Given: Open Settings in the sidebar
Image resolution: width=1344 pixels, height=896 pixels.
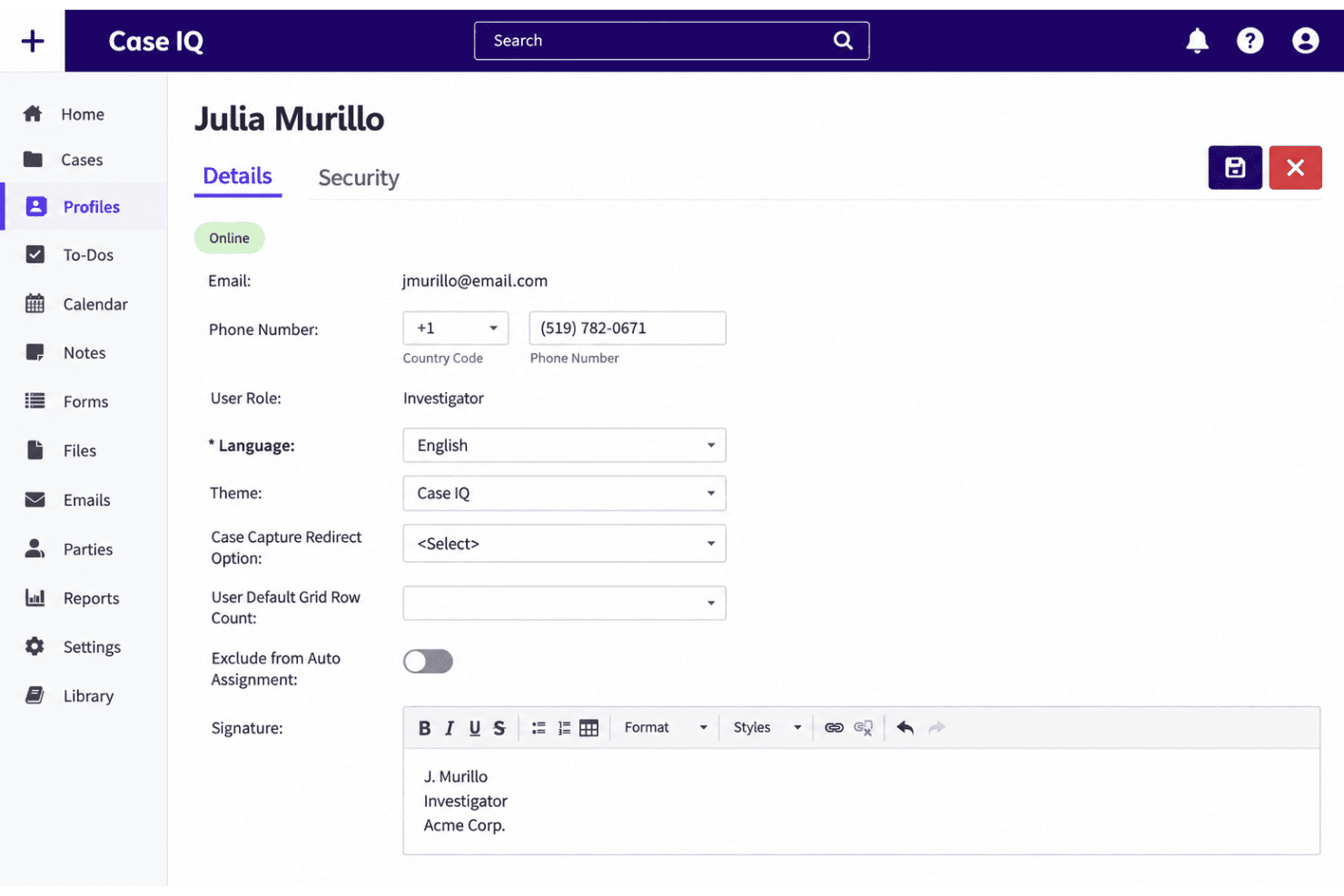Looking at the screenshot, I should (83, 647).
